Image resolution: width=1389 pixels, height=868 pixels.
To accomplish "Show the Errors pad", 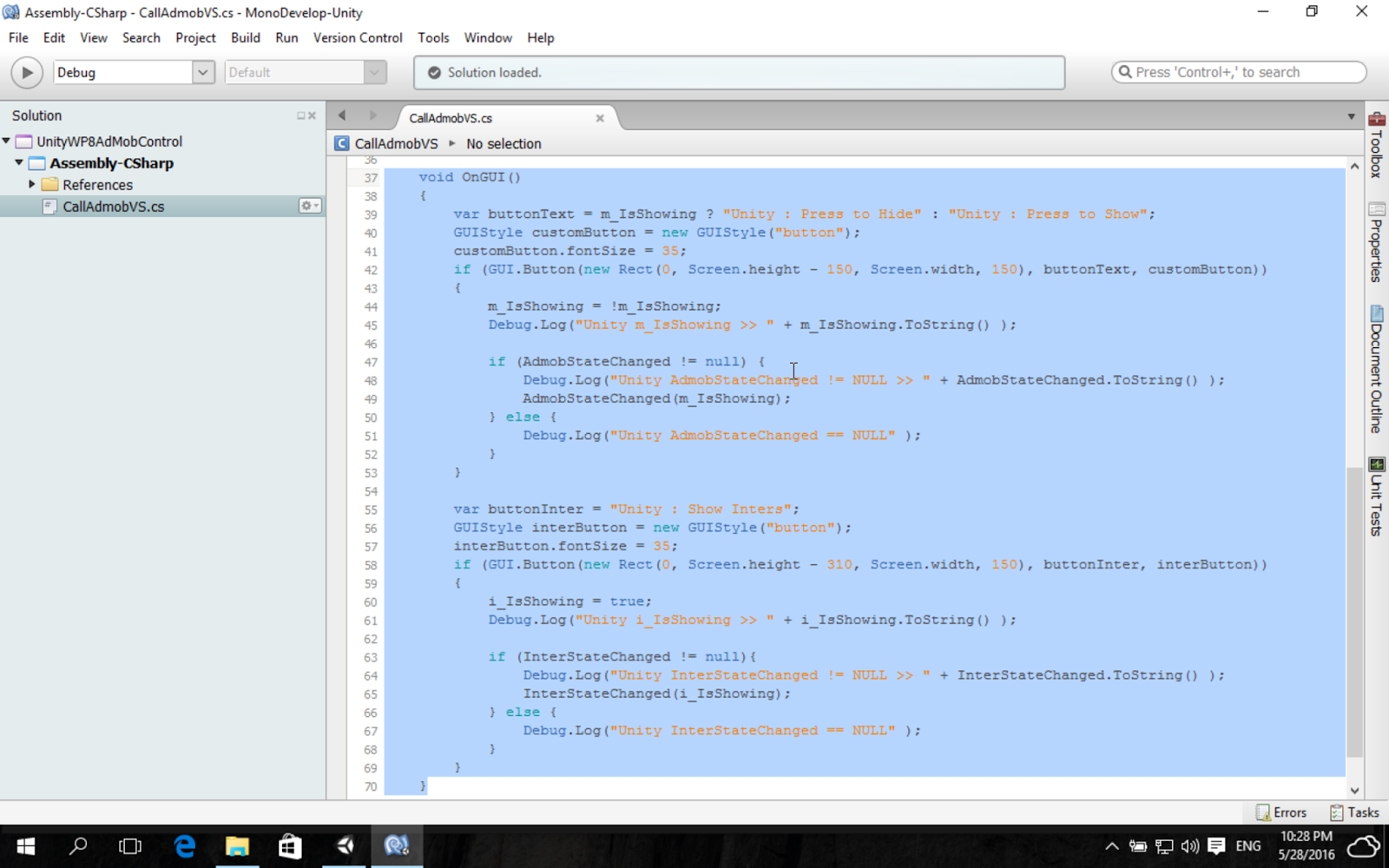I will click(1281, 812).
